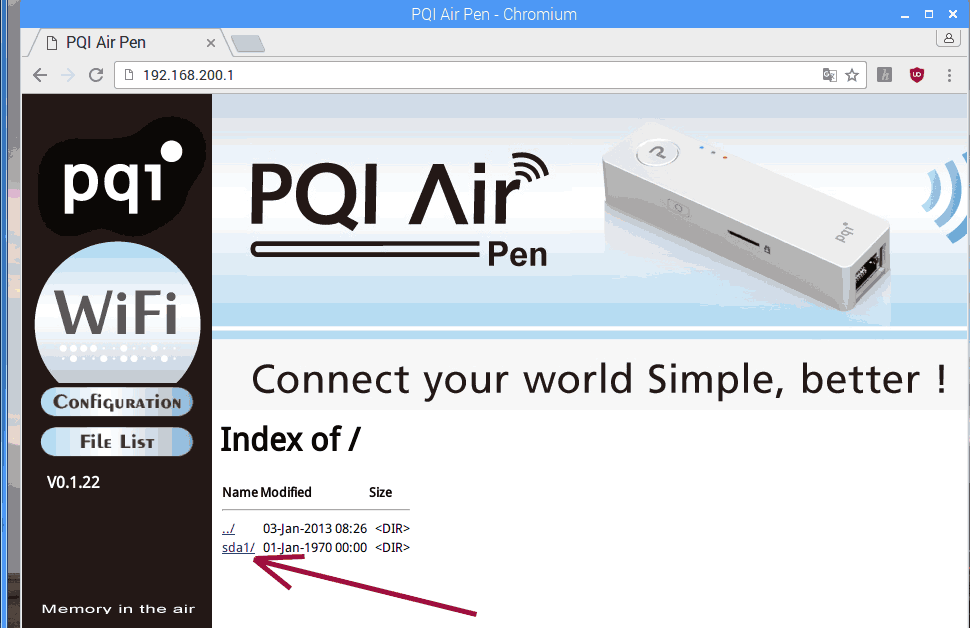Open the File List button in sidebar

[x=117, y=442]
